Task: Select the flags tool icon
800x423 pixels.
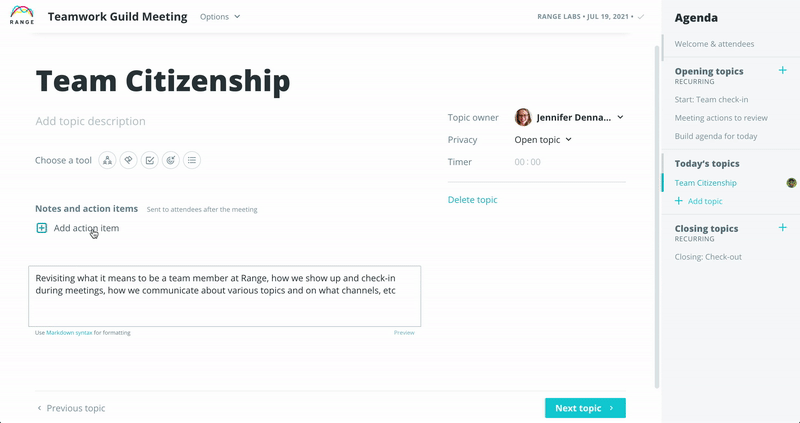Action: click(129, 160)
